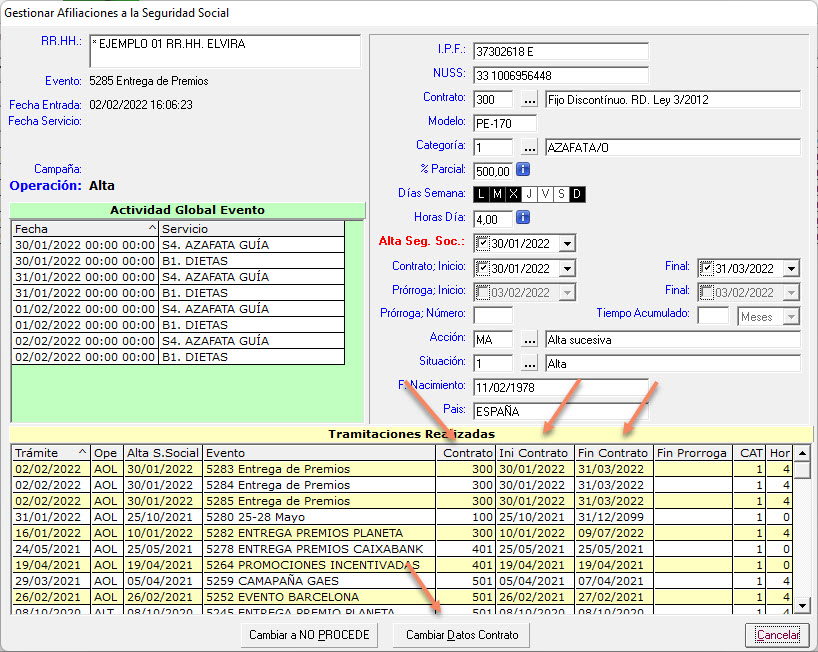Click Fin Prorroga column header
Image resolution: width=818 pixels, height=652 pixels.
693,453
